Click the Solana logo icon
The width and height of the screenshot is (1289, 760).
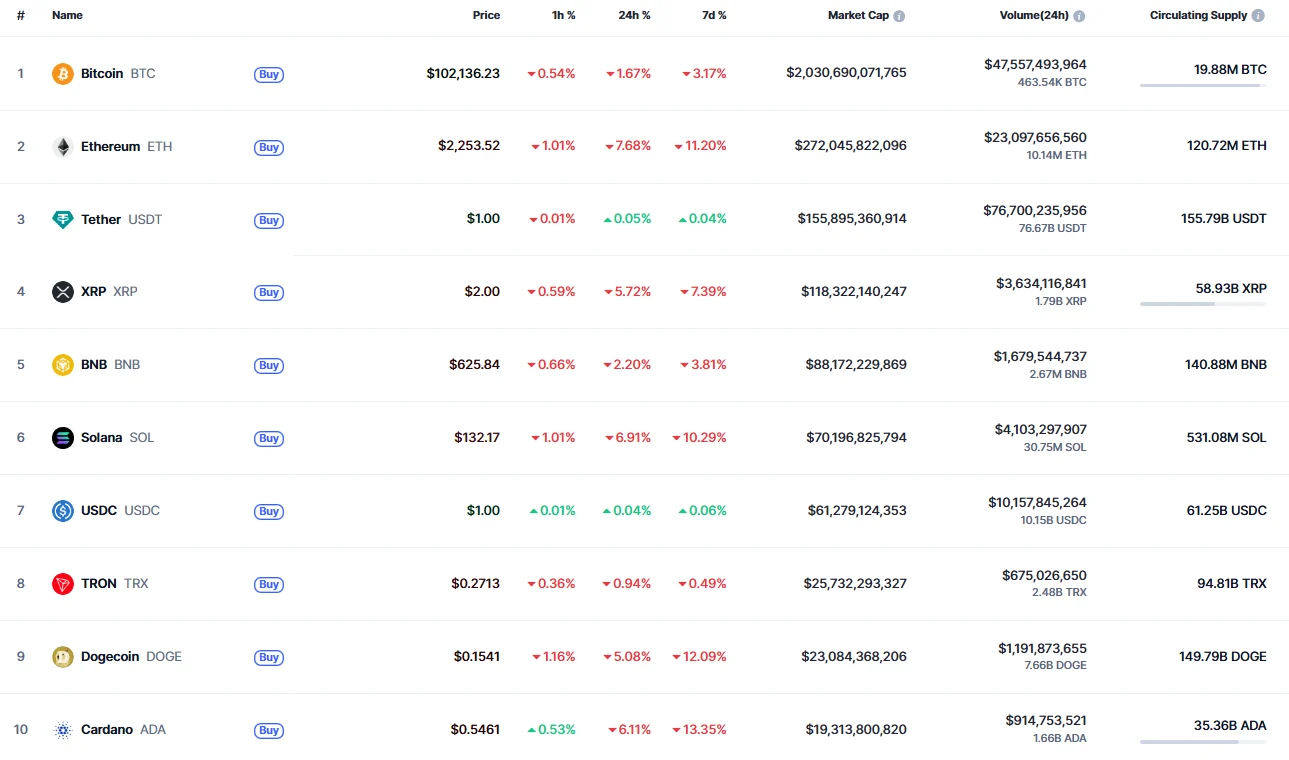tap(63, 438)
